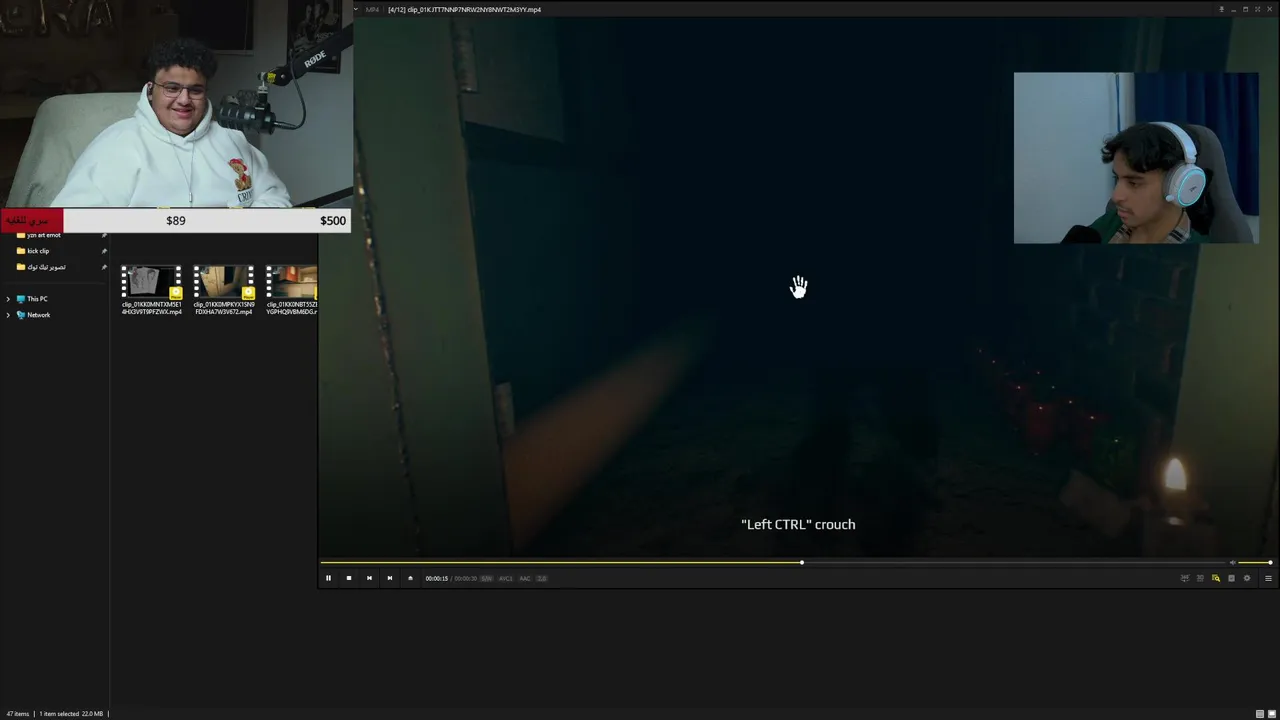Open the Arabic-named pinned folder in sidebar
This screenshot has height=720, width=1280.
pyautogui.click(x=46, y=267)
